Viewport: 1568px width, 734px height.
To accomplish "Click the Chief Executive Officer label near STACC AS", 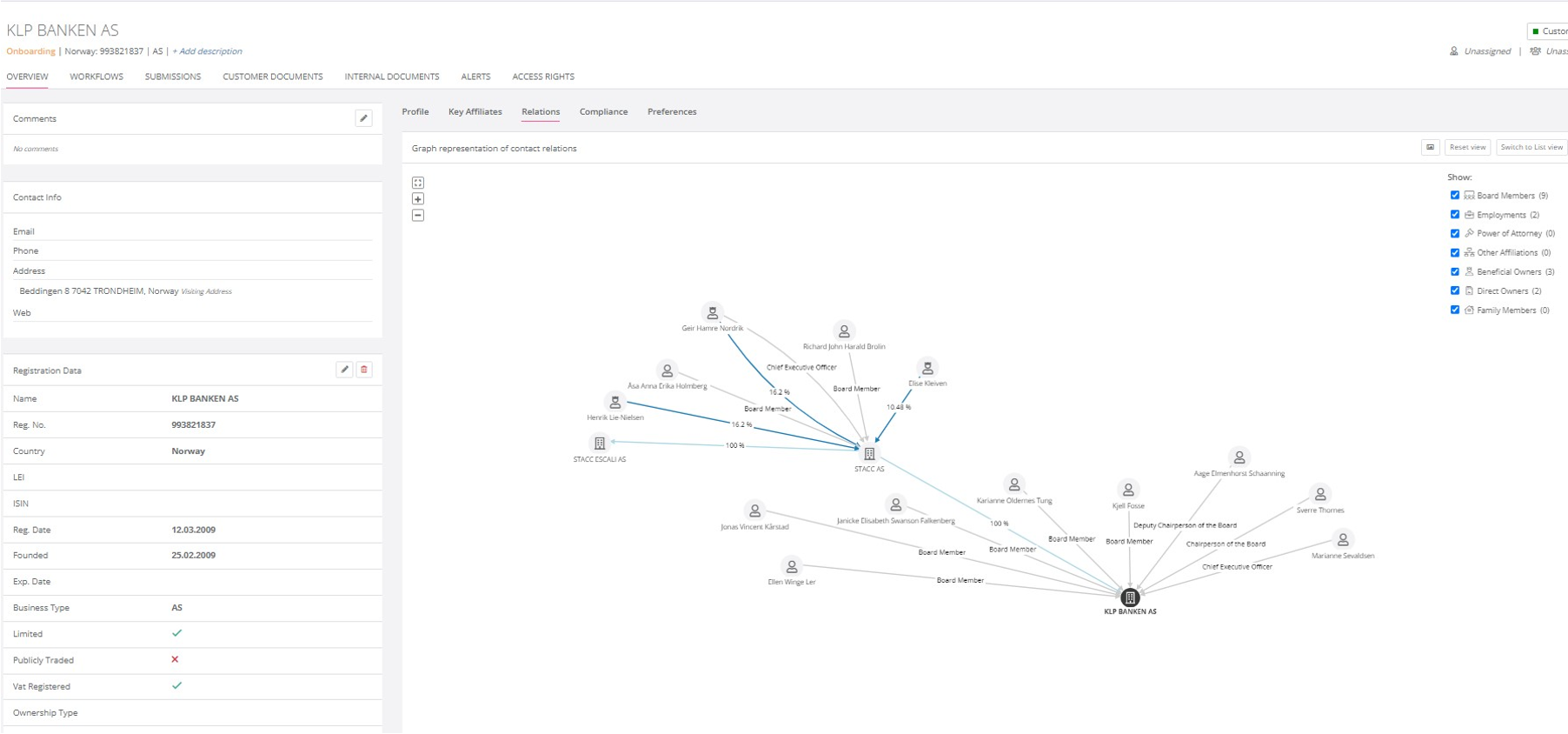I will pos(801,367).
